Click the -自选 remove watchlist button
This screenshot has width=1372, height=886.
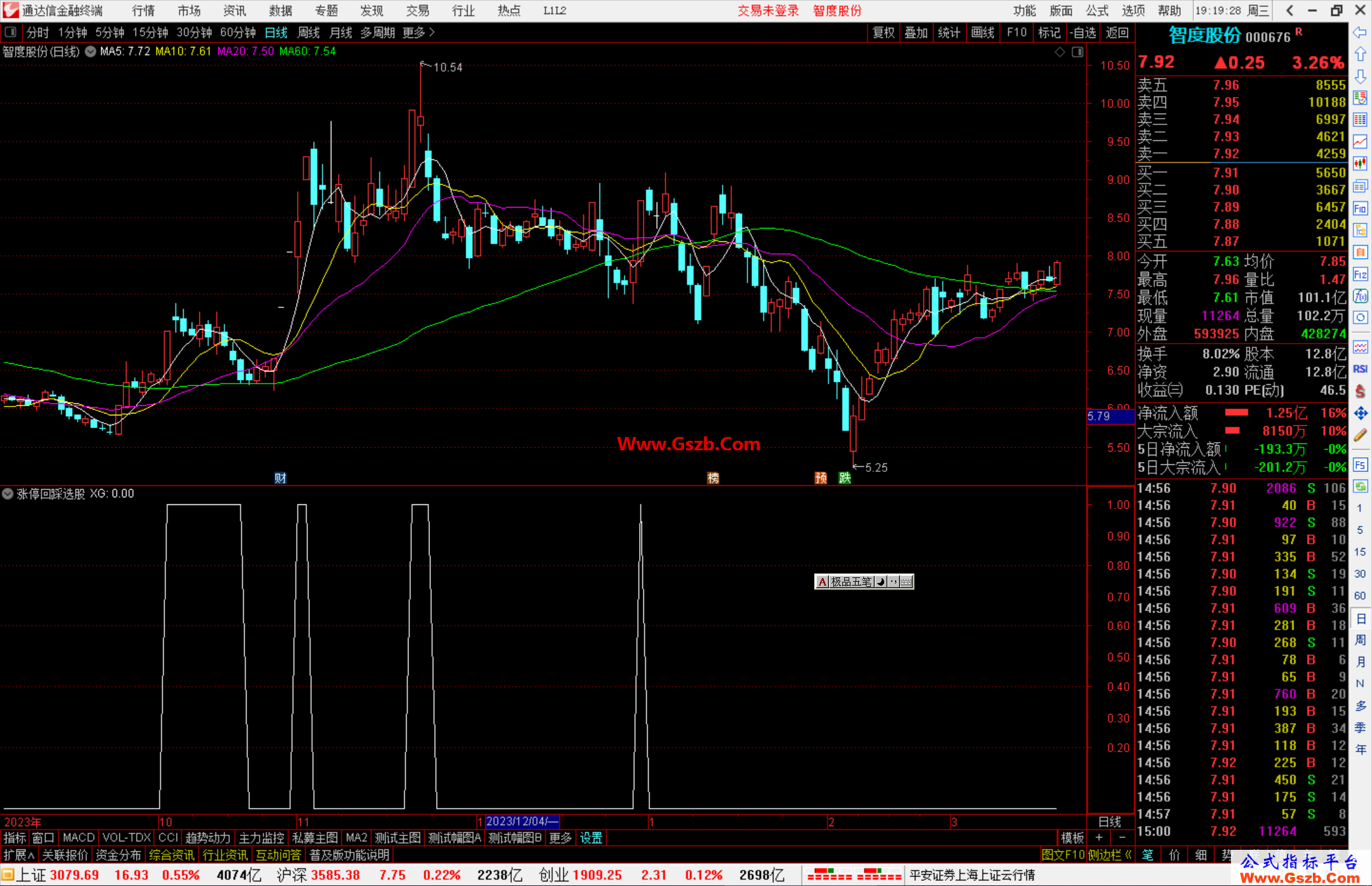coord(1083,32)
